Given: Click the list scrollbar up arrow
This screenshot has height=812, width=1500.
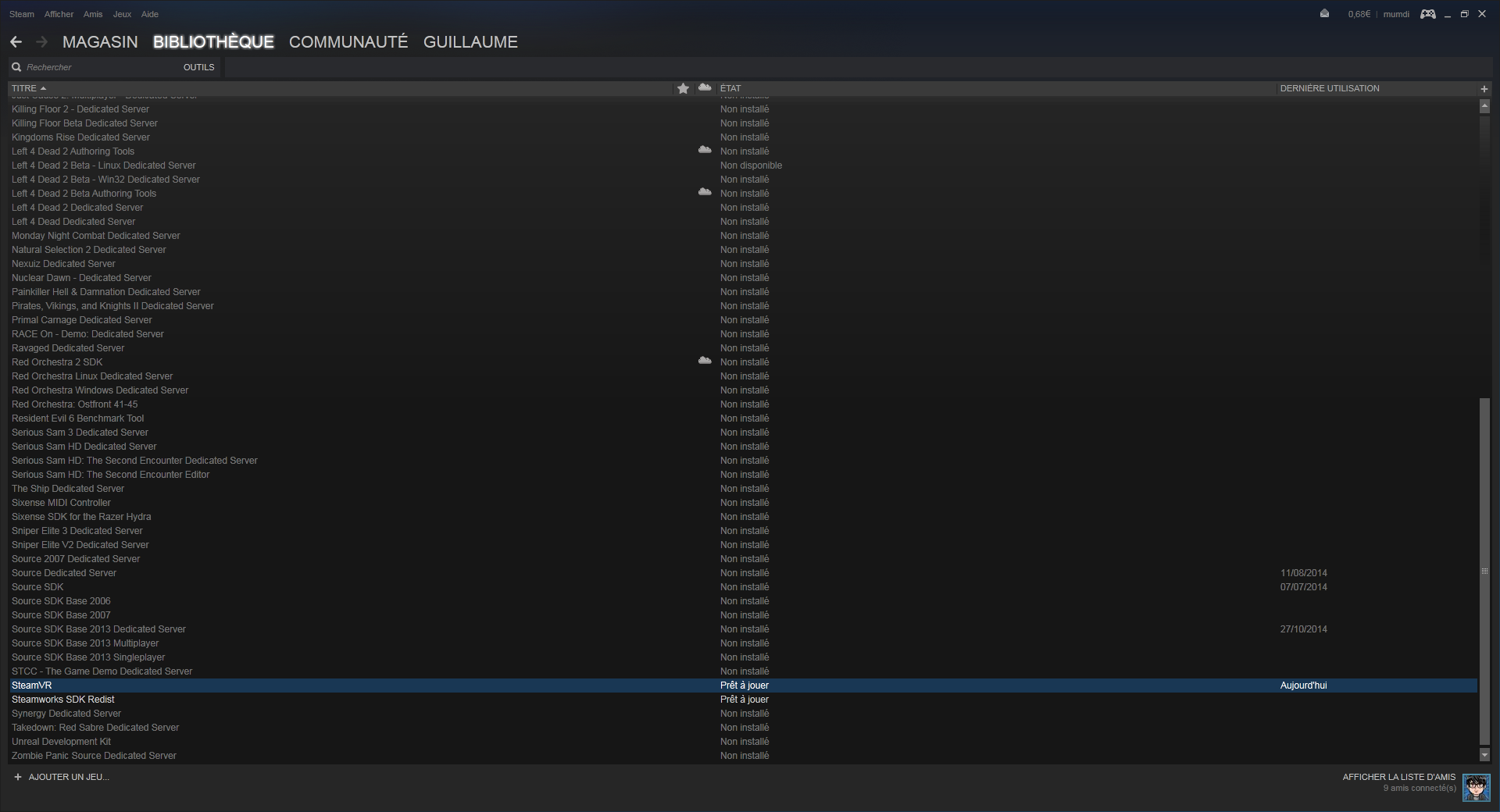Looking at the screenshot, I should click(x=1484, y=107).
